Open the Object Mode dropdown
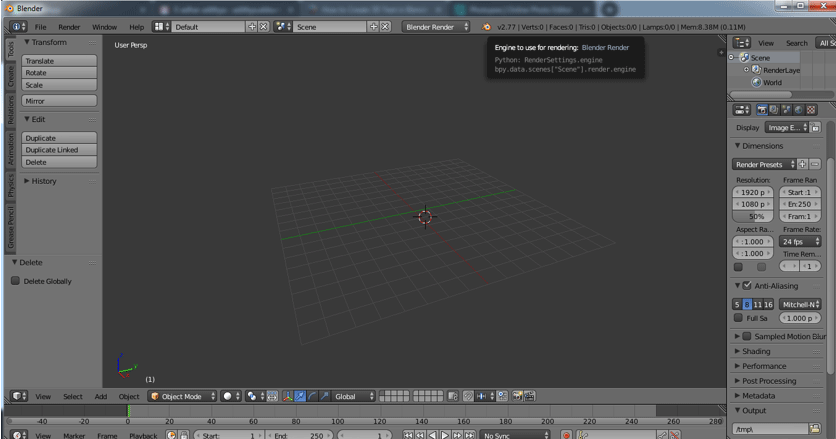The width and height of the screenshot is (836, 439). [182, 397]
